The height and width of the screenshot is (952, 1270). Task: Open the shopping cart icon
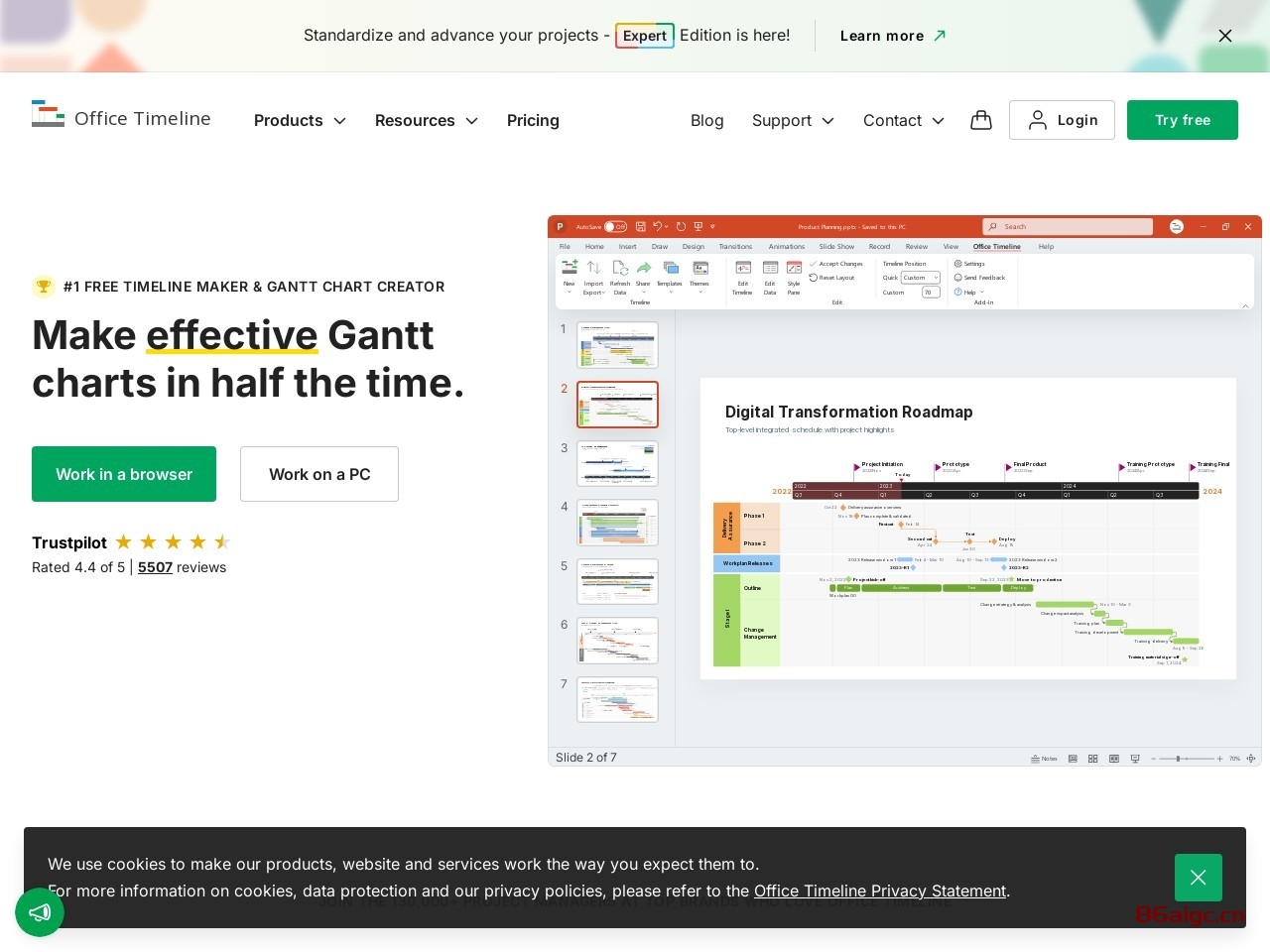981,120
